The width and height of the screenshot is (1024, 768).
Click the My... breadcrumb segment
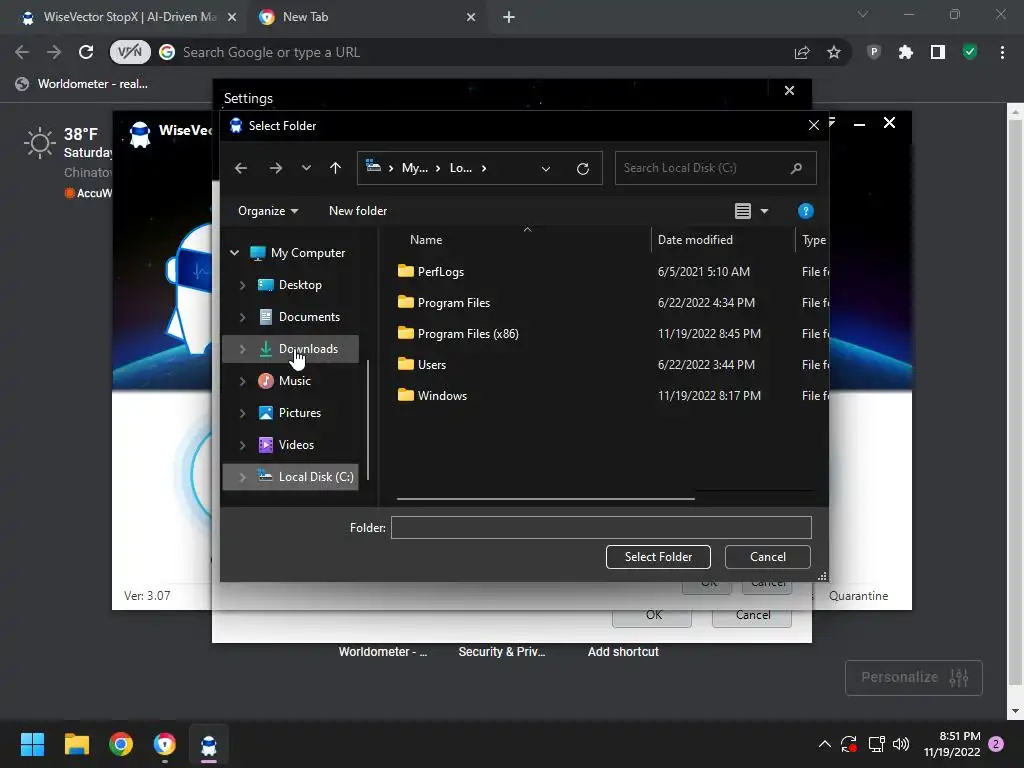pos(415,168)
